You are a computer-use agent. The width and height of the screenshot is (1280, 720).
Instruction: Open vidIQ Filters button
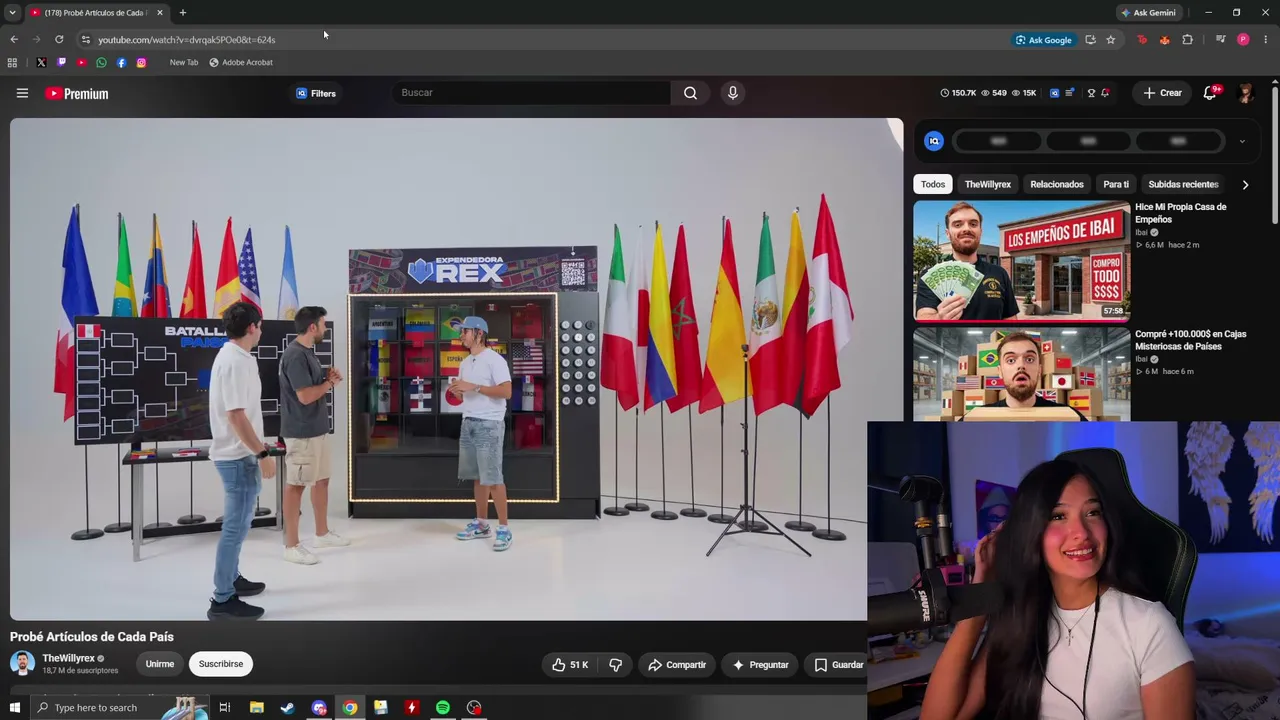(316, 93)
